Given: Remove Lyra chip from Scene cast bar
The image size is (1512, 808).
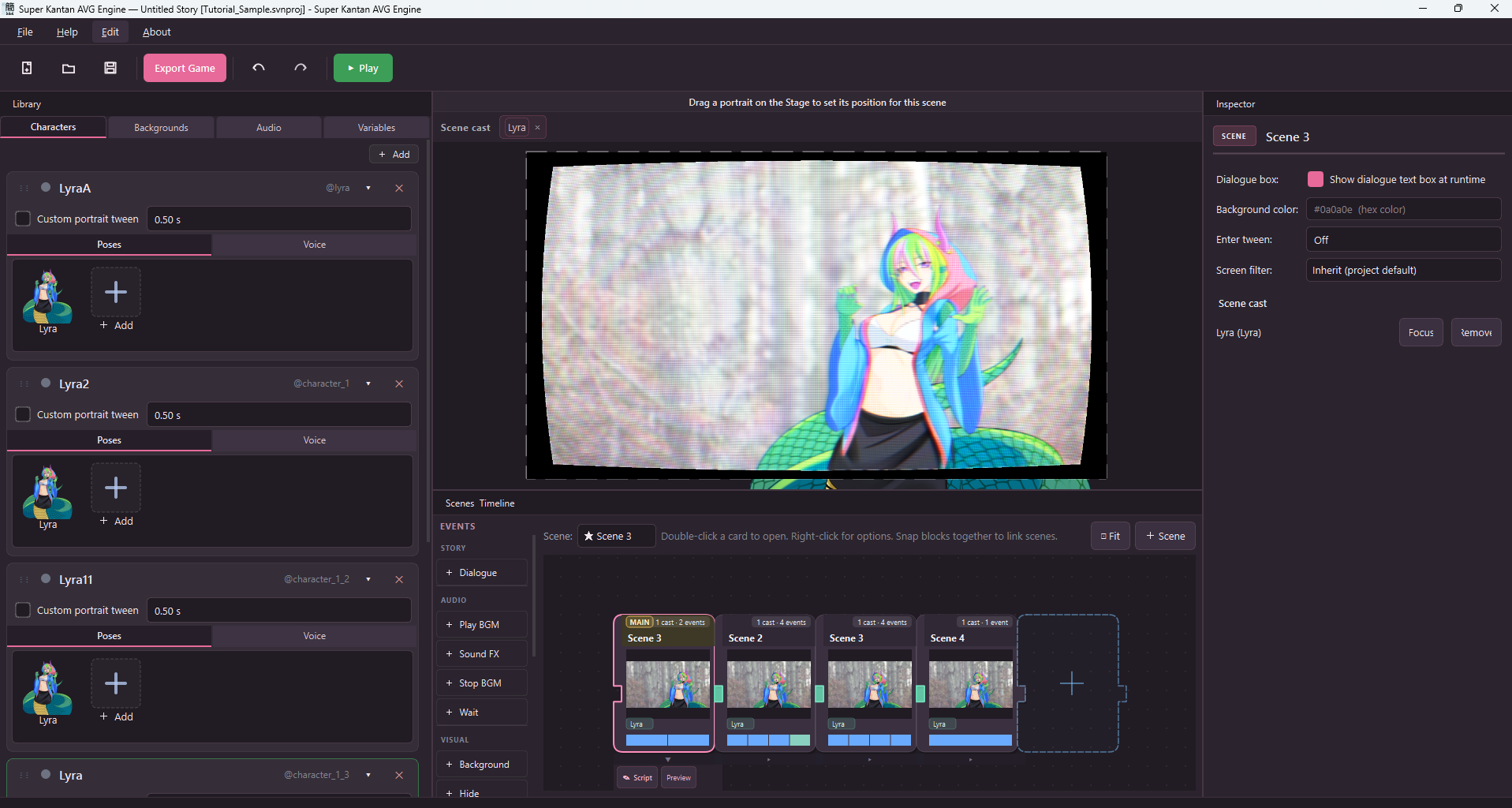Looking at the screenshot, I should point(538,127).
